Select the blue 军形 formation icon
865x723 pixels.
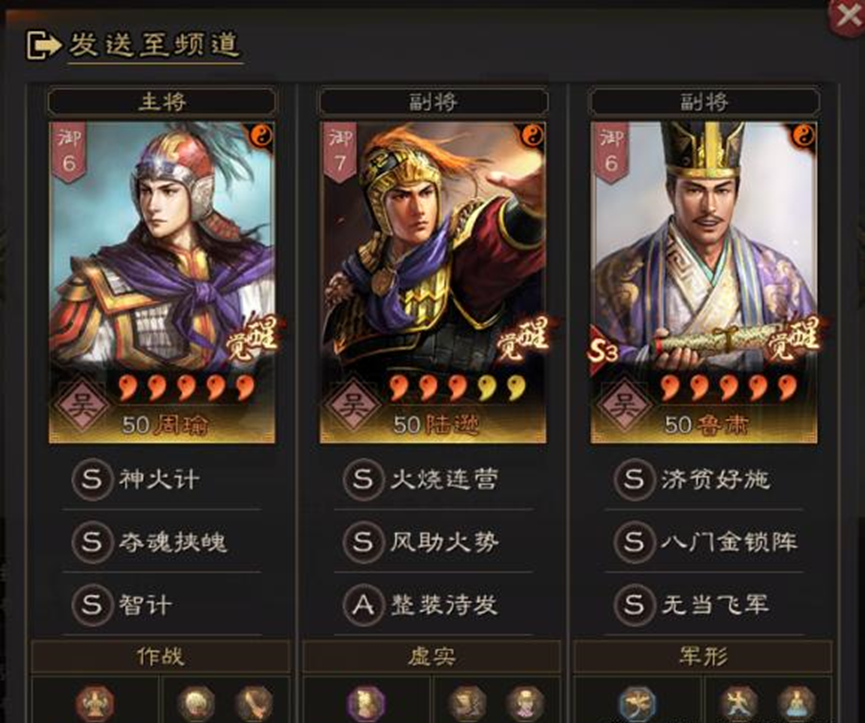click(x=637, y=703)
